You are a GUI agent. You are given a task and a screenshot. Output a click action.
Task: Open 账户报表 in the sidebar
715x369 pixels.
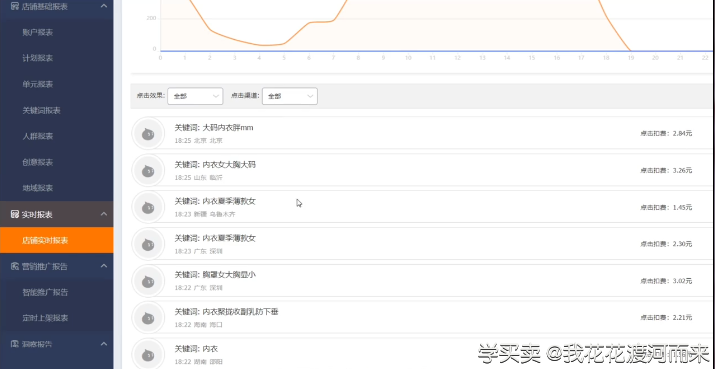pyautogui.click(x=38, y=32)
